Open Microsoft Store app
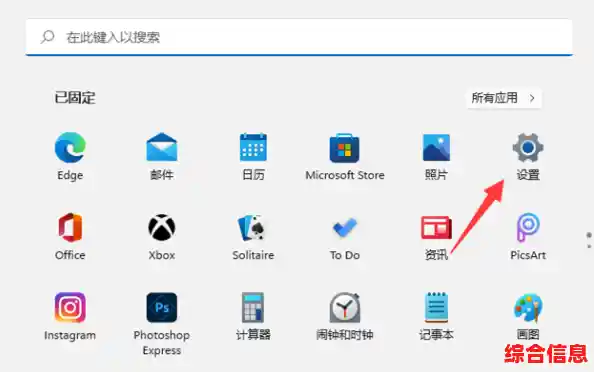 (345, 148)
